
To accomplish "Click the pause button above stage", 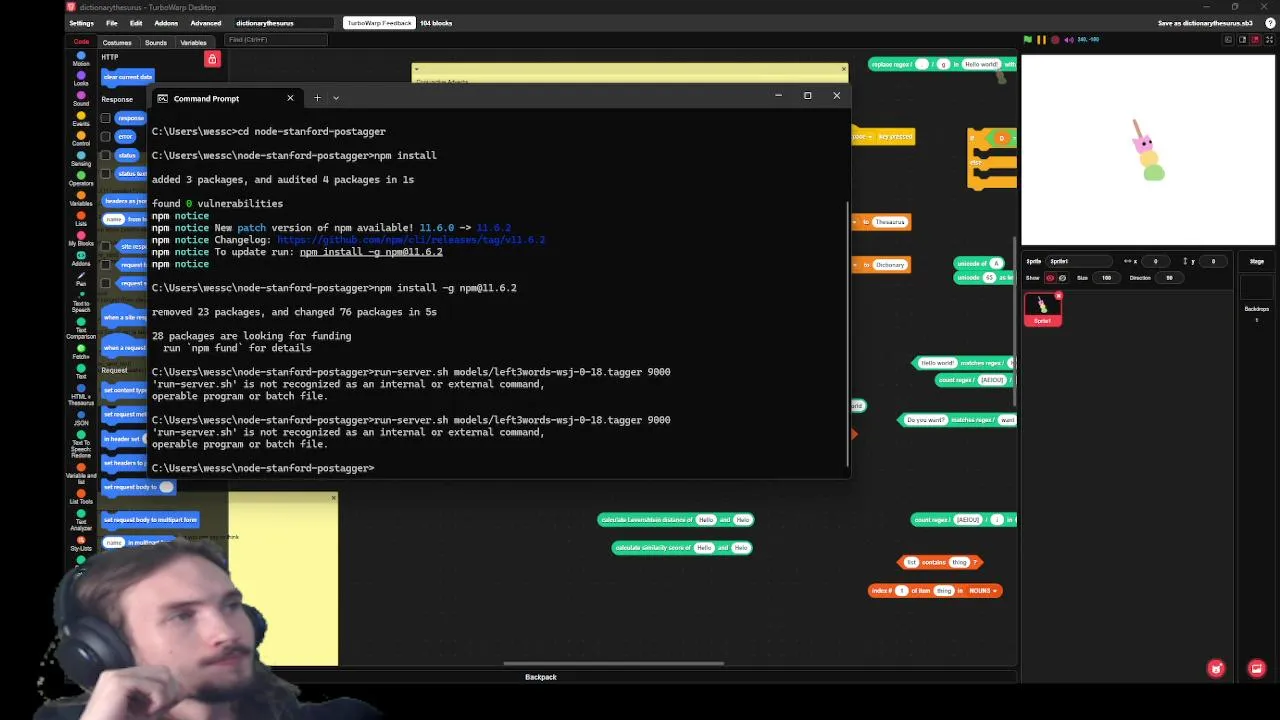I will click(x=1041, y=40).
